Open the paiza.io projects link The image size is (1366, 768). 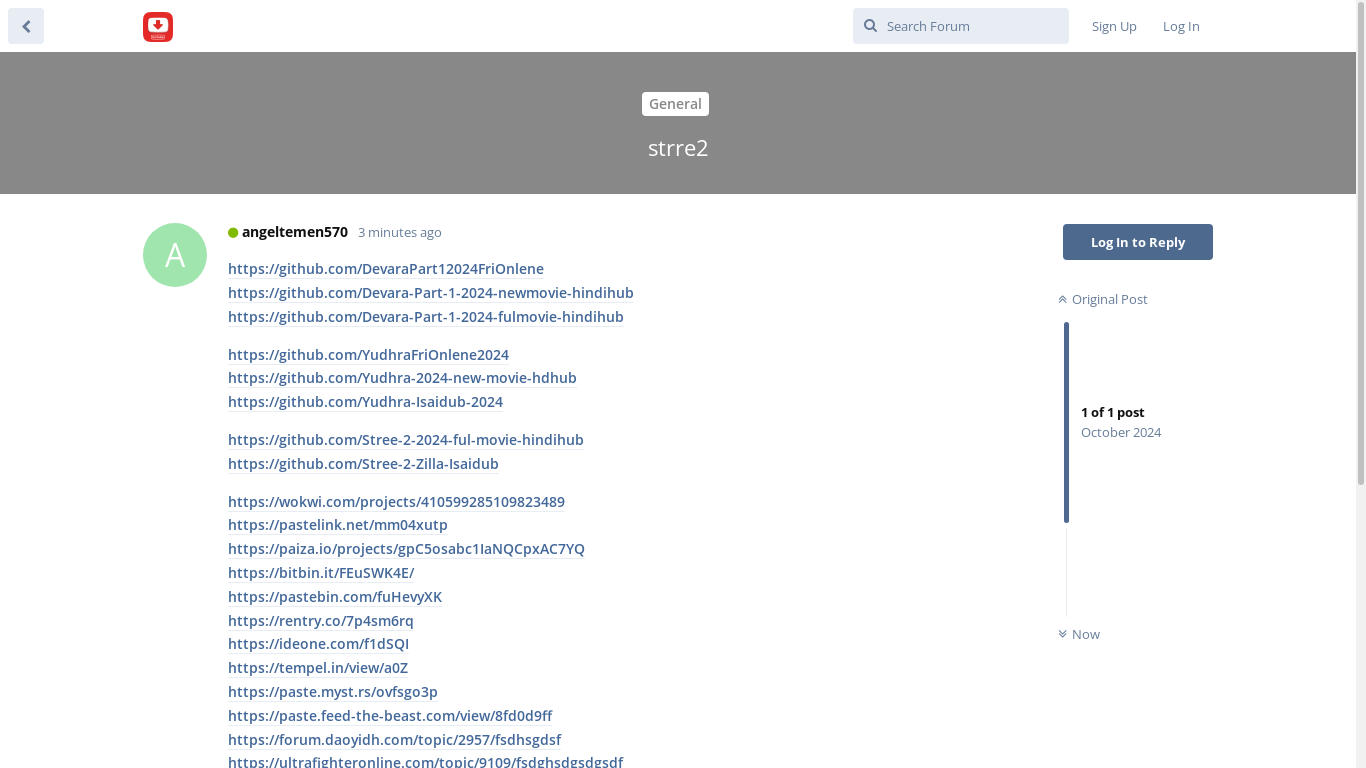(x=406, y=549)
